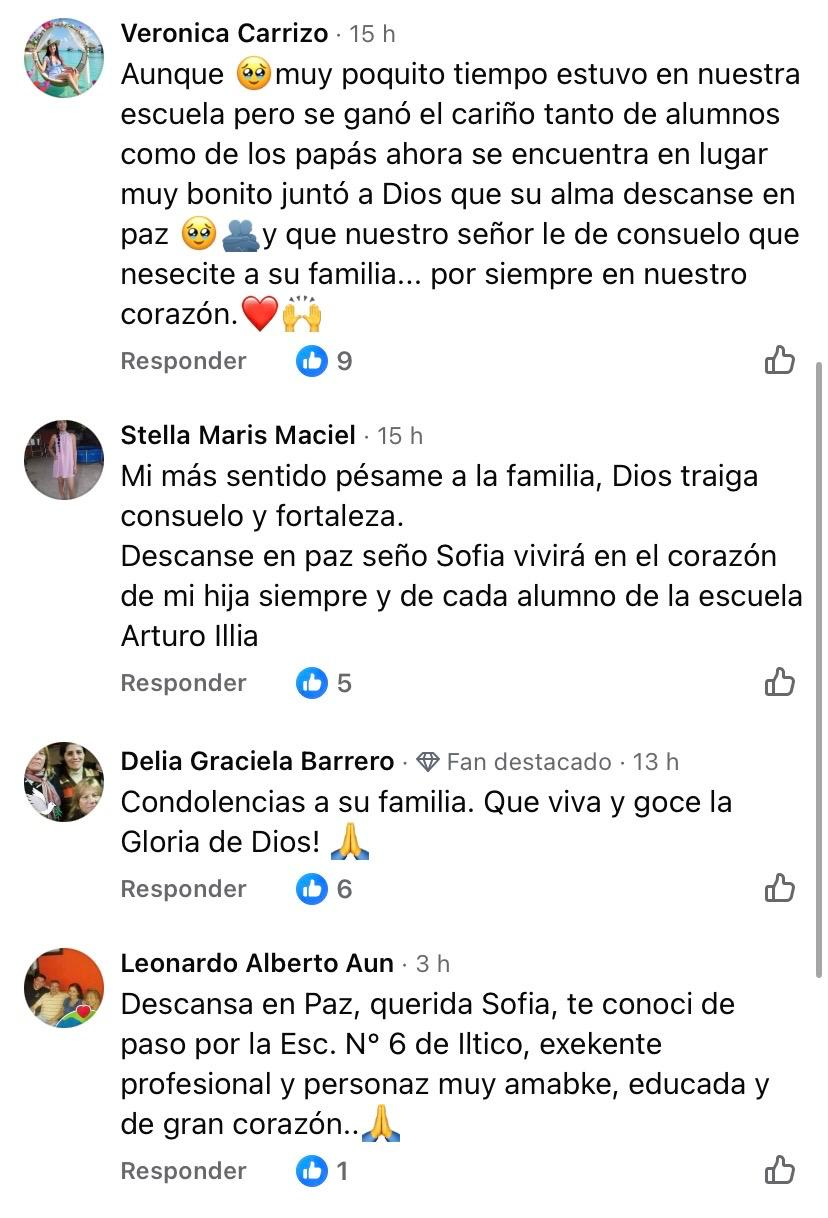Like Veronica Carrizo's comment with thumbs-up
Viewport: 828px width, 1218px height.
(x=779, y=361)
